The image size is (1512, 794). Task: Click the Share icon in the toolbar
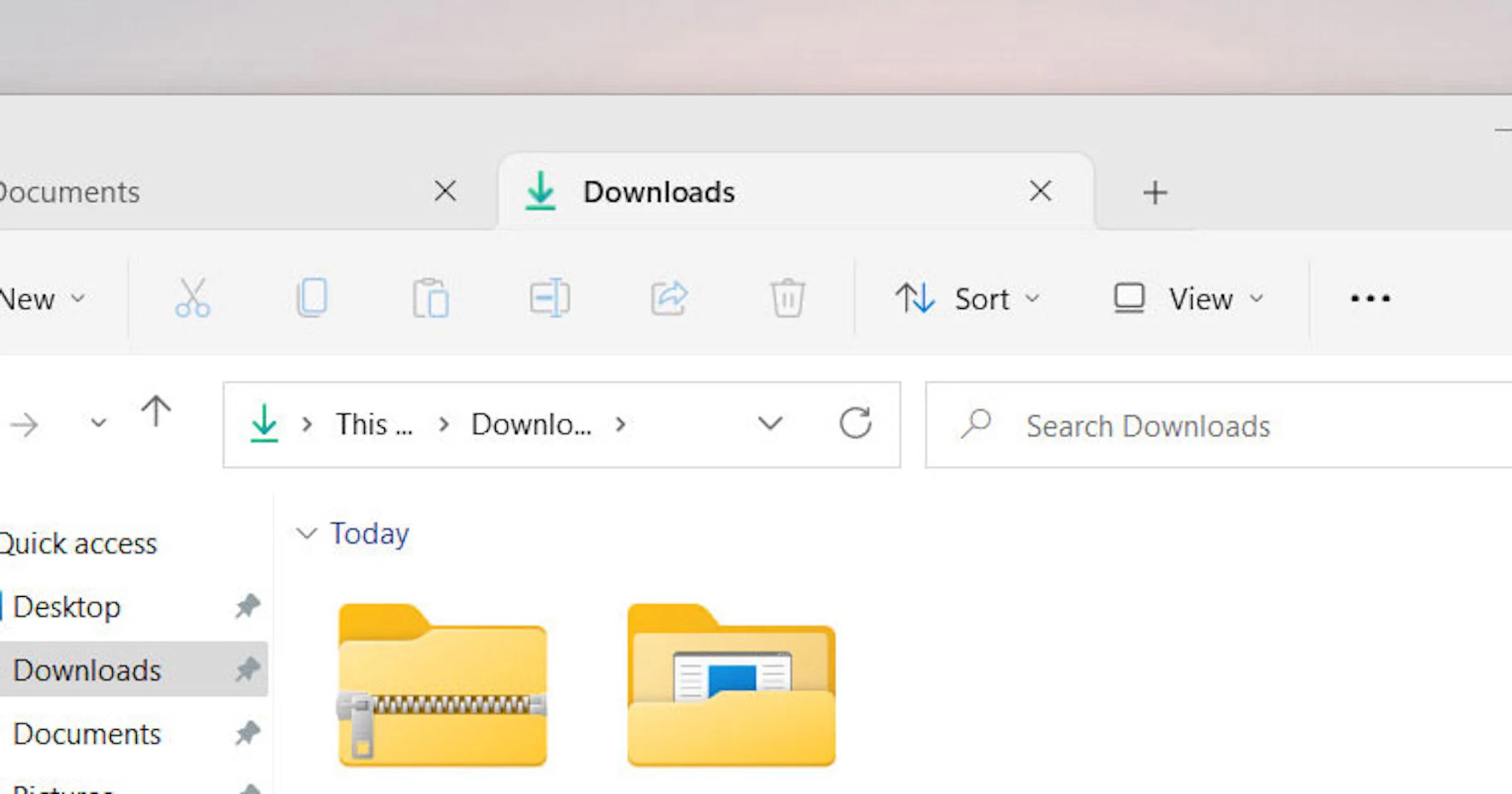tap(669, 297)
